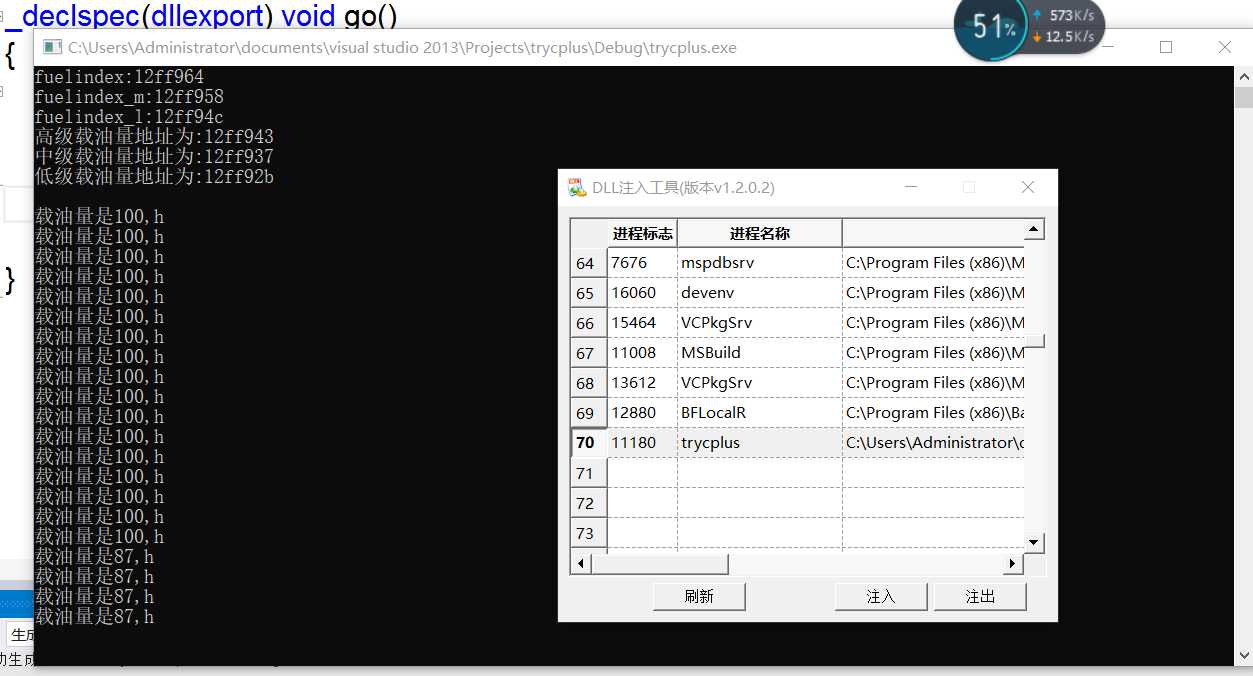Image resolution: width=1253 pixels, height=676 pixels.
Task: Click the 进程标志 column header
Action: coord(642,233)
